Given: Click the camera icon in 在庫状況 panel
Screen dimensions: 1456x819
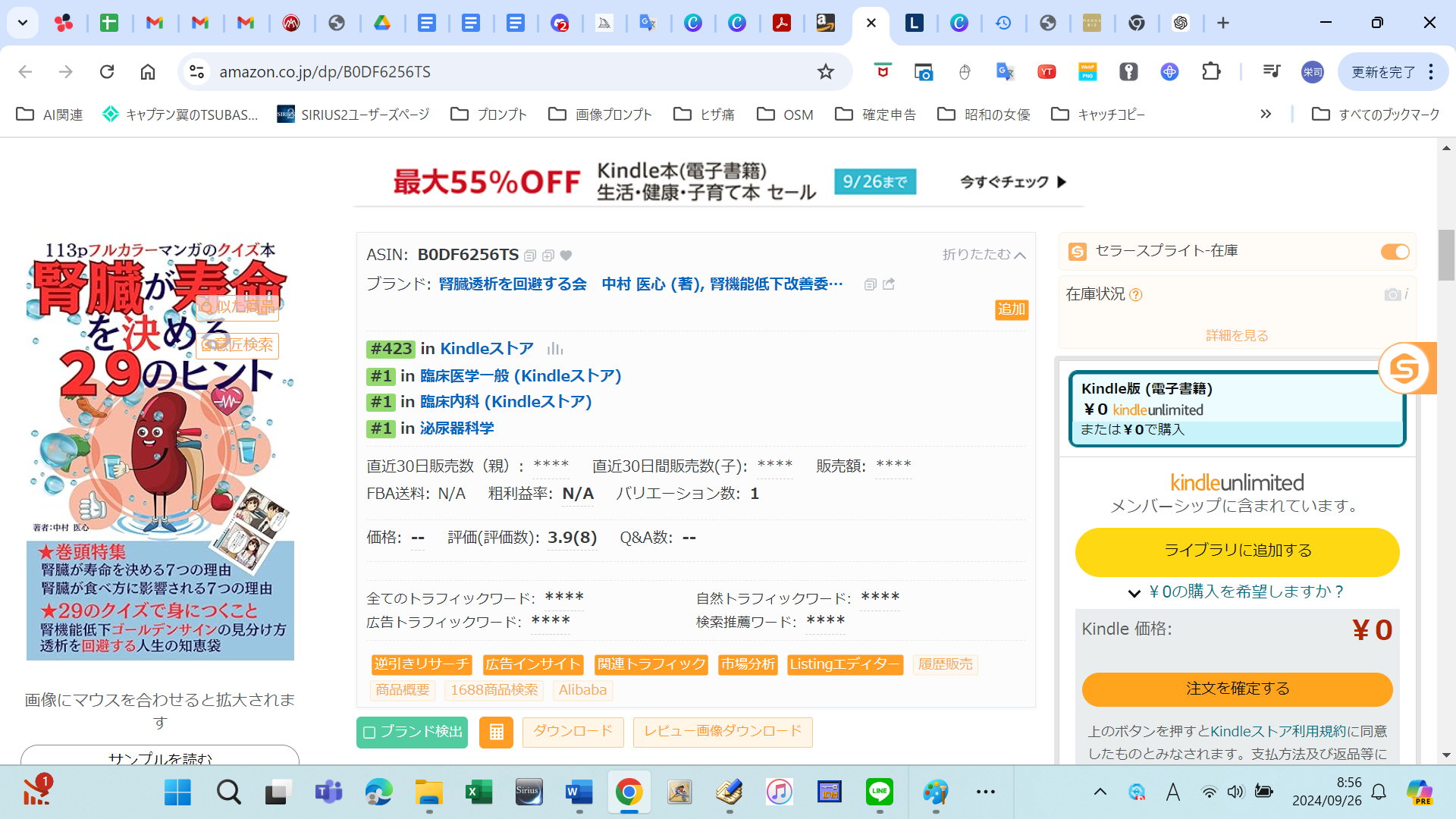Looking at the screenshot, I should coord(1392,294).
